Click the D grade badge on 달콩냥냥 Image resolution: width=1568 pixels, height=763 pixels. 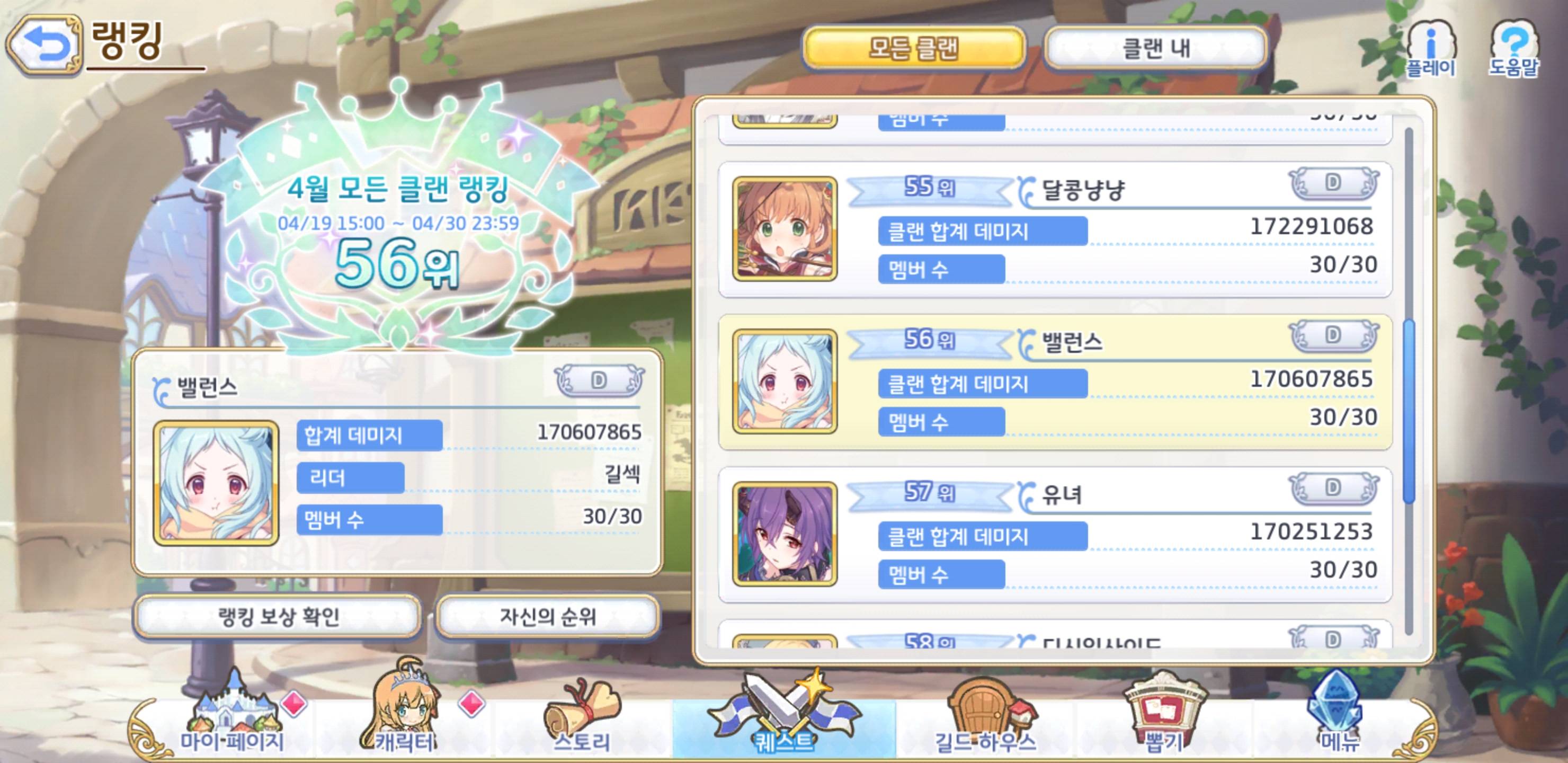pyautogui.click(x=1334, y=183)
